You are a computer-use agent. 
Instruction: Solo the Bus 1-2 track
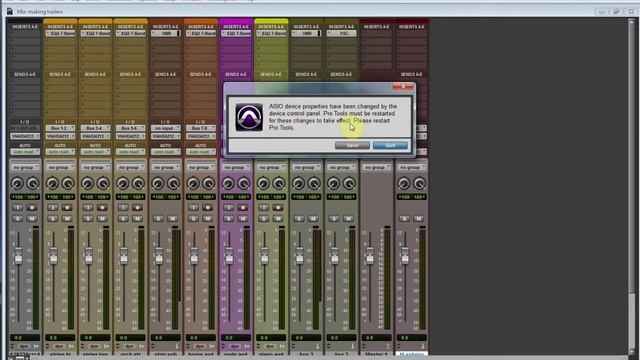53,219
